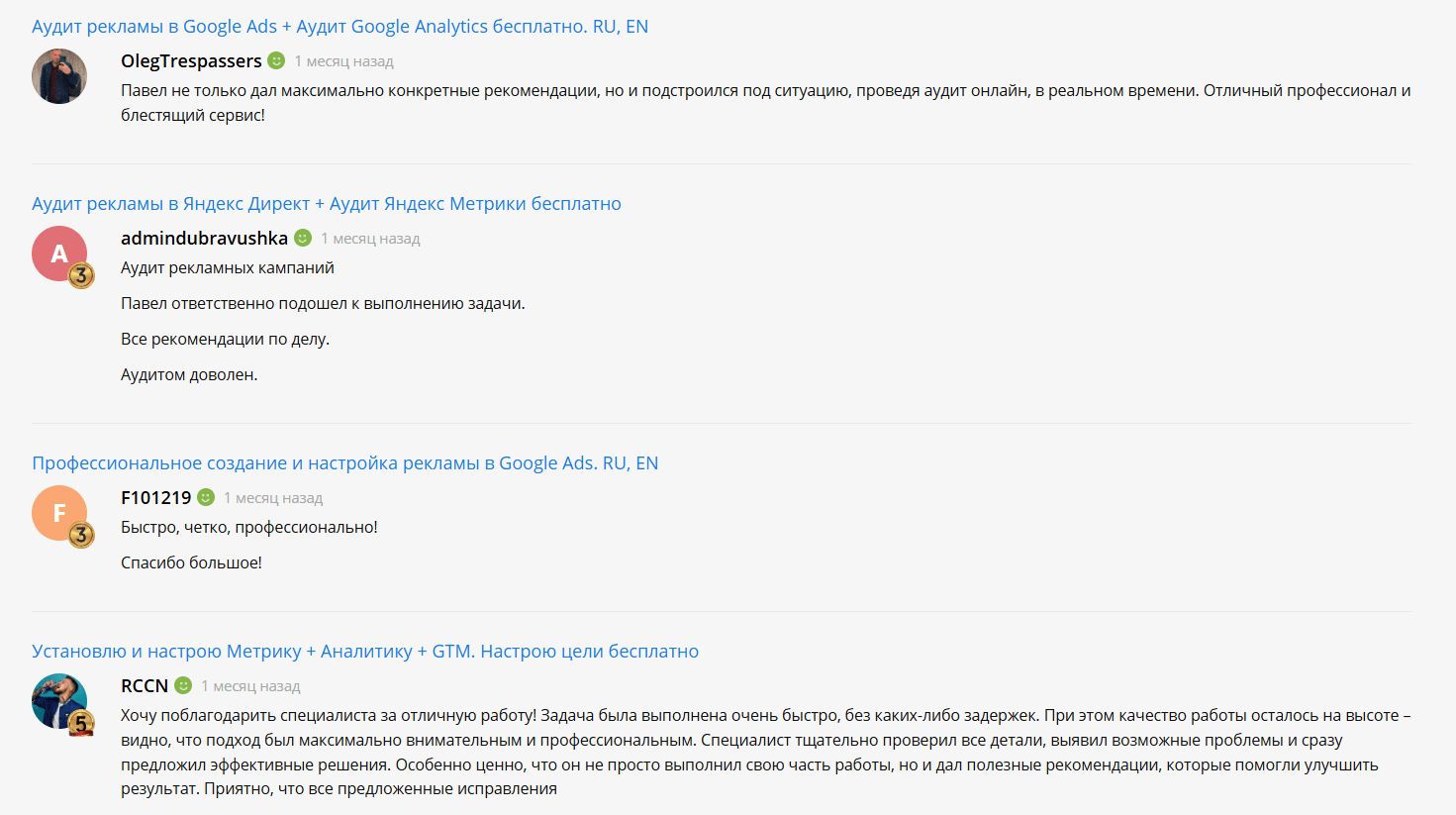Click F101219's orange letter F avatar

[59, 513]
